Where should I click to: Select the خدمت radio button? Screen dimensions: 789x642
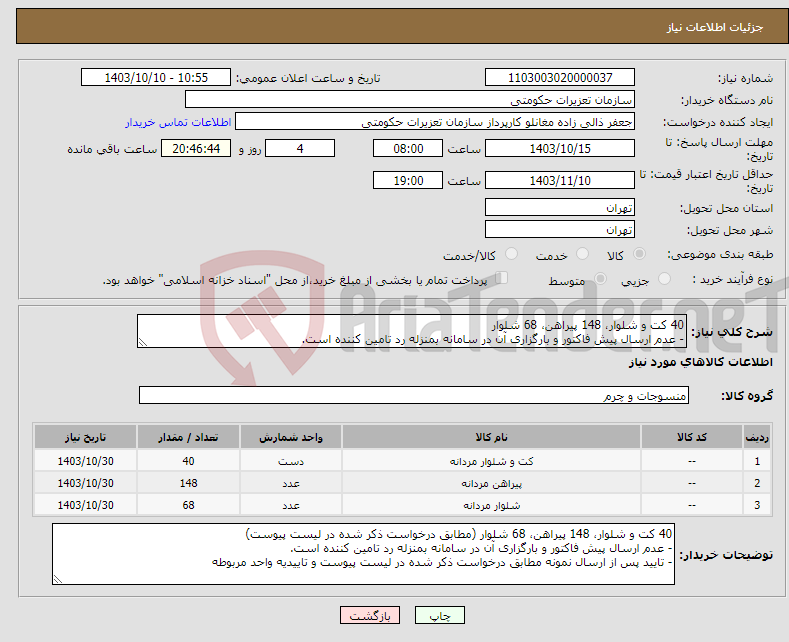tap(582, 254)
